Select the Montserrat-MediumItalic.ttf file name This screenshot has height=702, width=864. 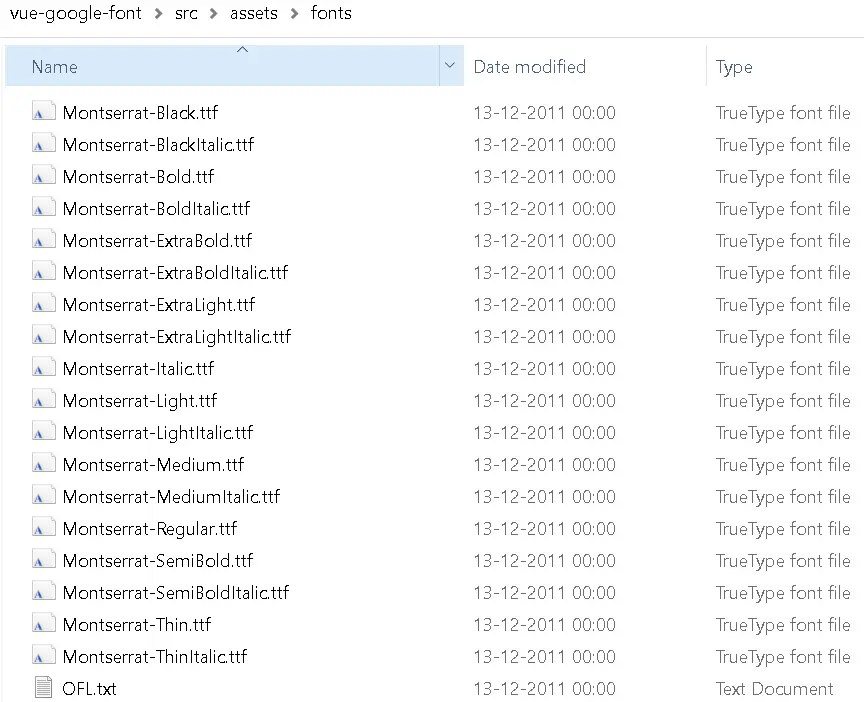[171, 496]
